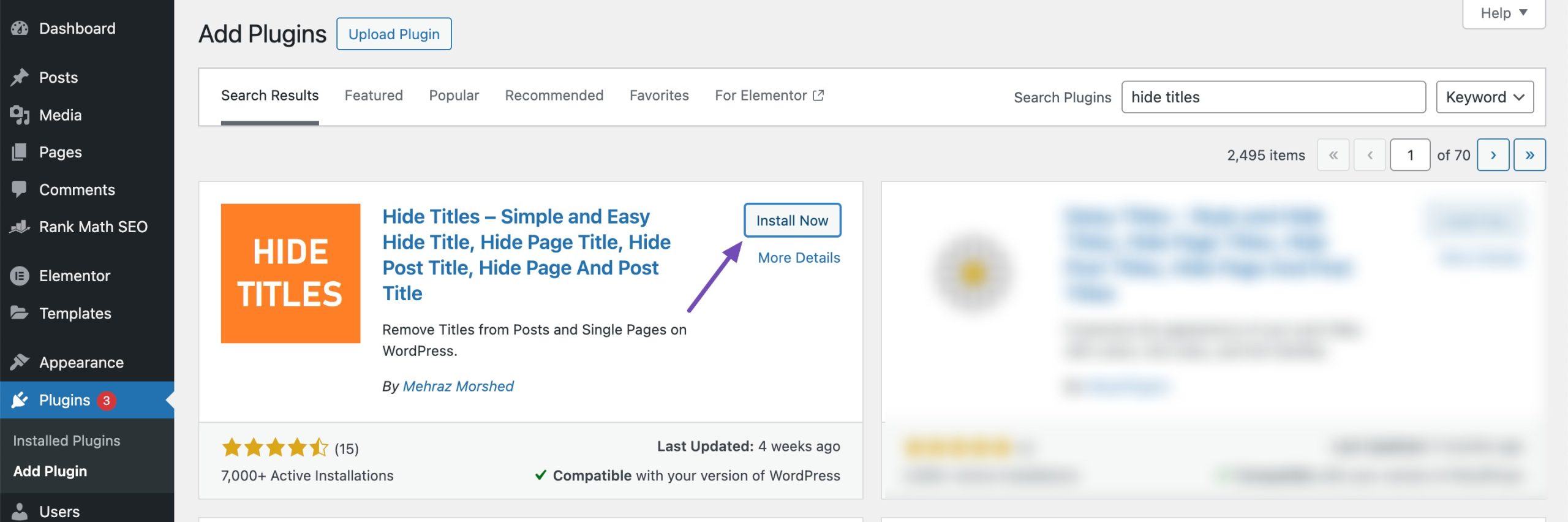Open Elementor menu item
This screenshot has height=522, width=1568.
click(87, 276)
